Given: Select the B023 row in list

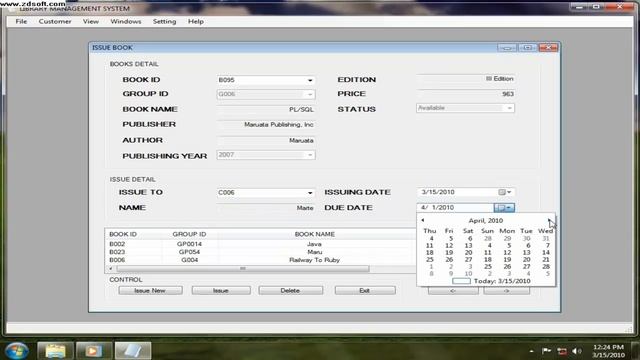Looking at the screenshot, I should point(260,252).
